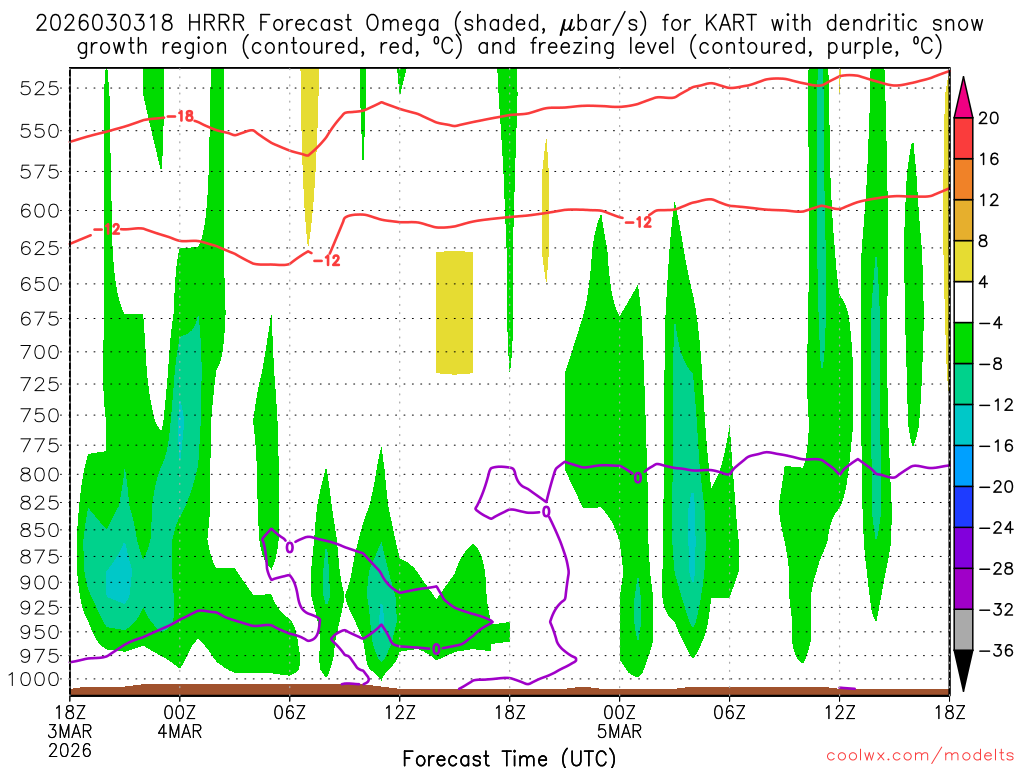Click the -12 contour label near 00Z 5MAR
Image resolution: width=1024 pixels, height=768 pixels.
(638, 222)
